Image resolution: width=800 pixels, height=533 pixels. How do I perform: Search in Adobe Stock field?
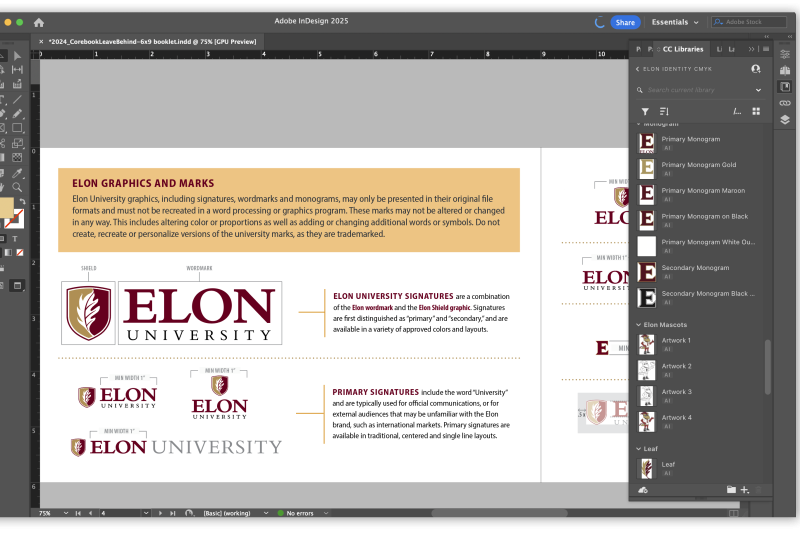coord(749,22)
